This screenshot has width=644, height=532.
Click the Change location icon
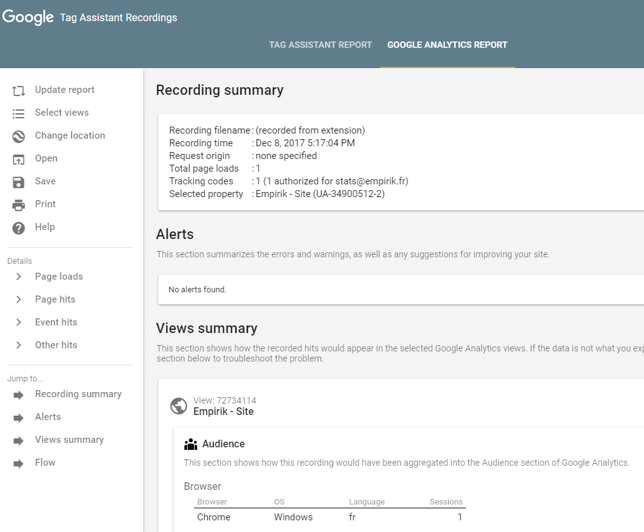18,137
